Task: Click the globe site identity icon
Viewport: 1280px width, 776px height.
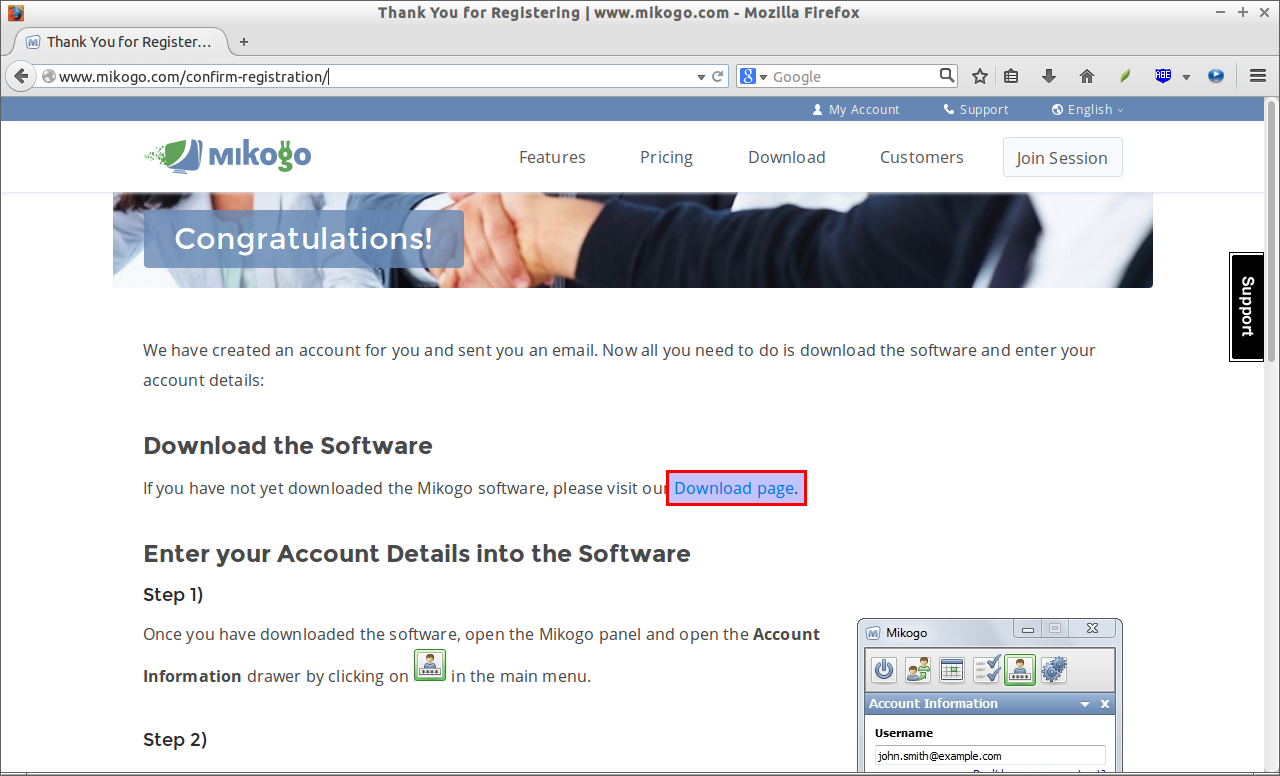Action: pos(48,76)
